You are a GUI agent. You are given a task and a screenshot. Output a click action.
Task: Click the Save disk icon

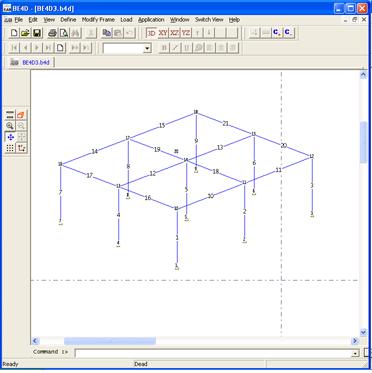point(37,33)
